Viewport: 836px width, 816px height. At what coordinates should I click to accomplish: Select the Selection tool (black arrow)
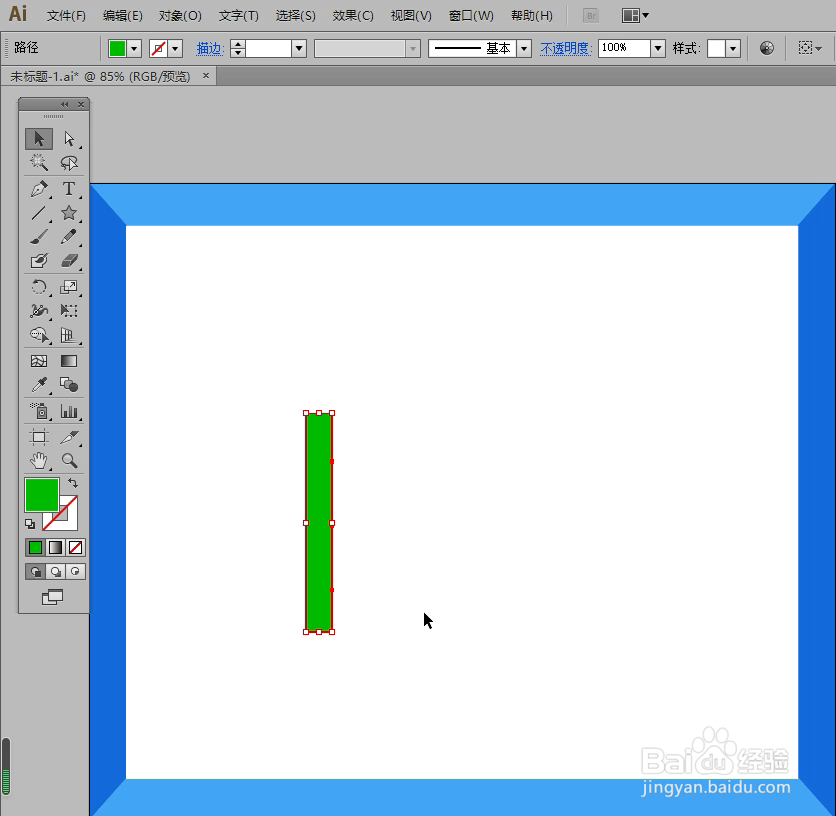click(39, 139)
